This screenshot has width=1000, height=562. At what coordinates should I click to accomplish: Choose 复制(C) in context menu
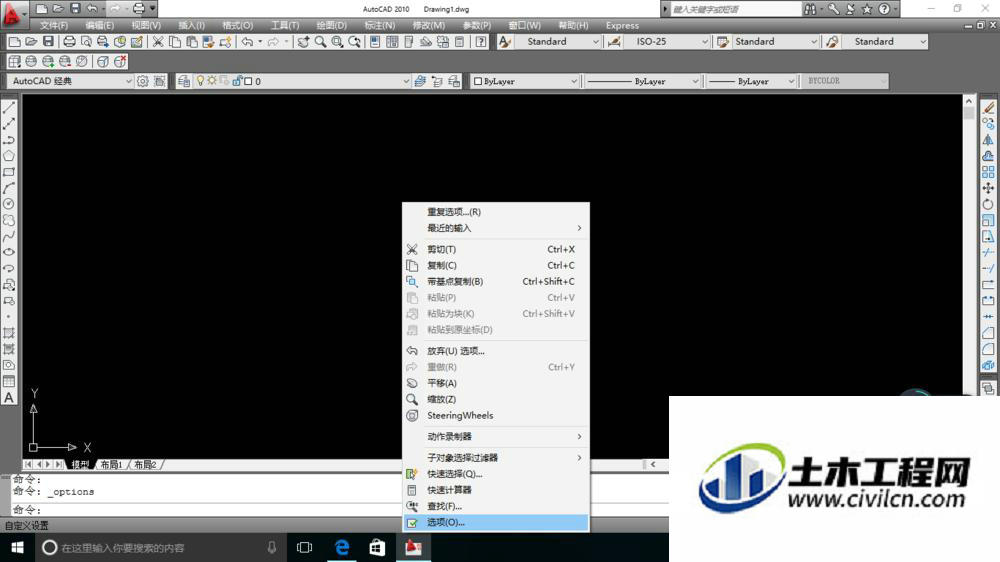(496, 265)
